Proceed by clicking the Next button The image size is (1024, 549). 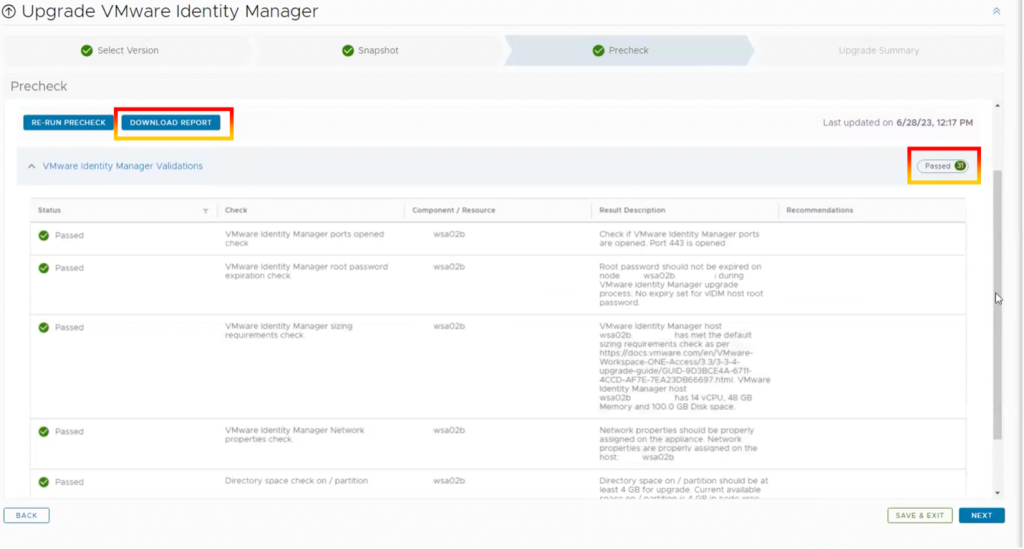pyautogui.click(x=981, y=516)
